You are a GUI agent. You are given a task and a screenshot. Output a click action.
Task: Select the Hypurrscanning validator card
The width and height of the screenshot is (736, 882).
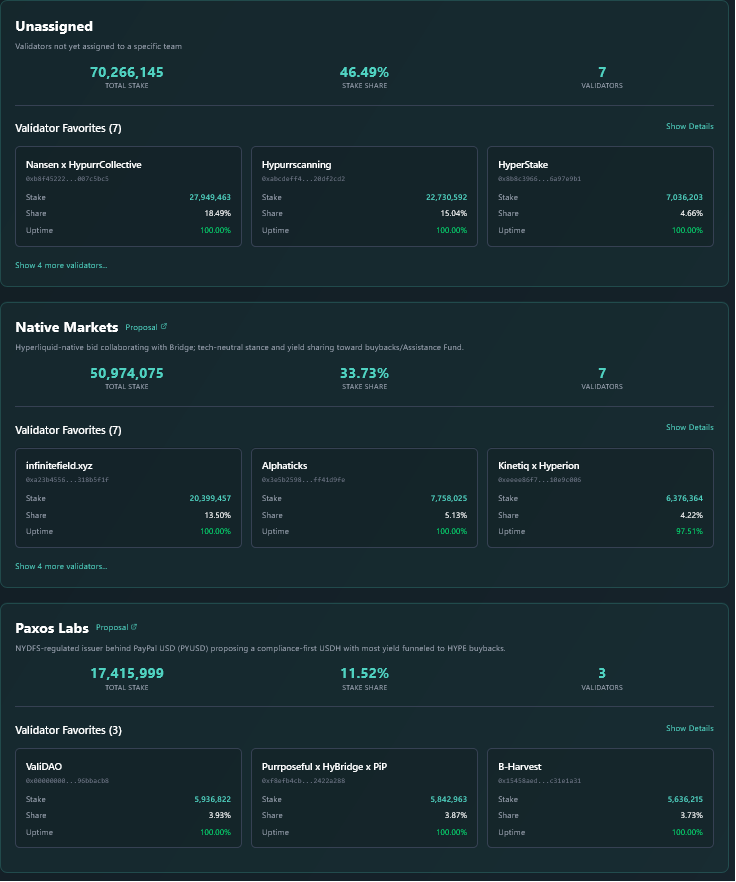point(364,197)
